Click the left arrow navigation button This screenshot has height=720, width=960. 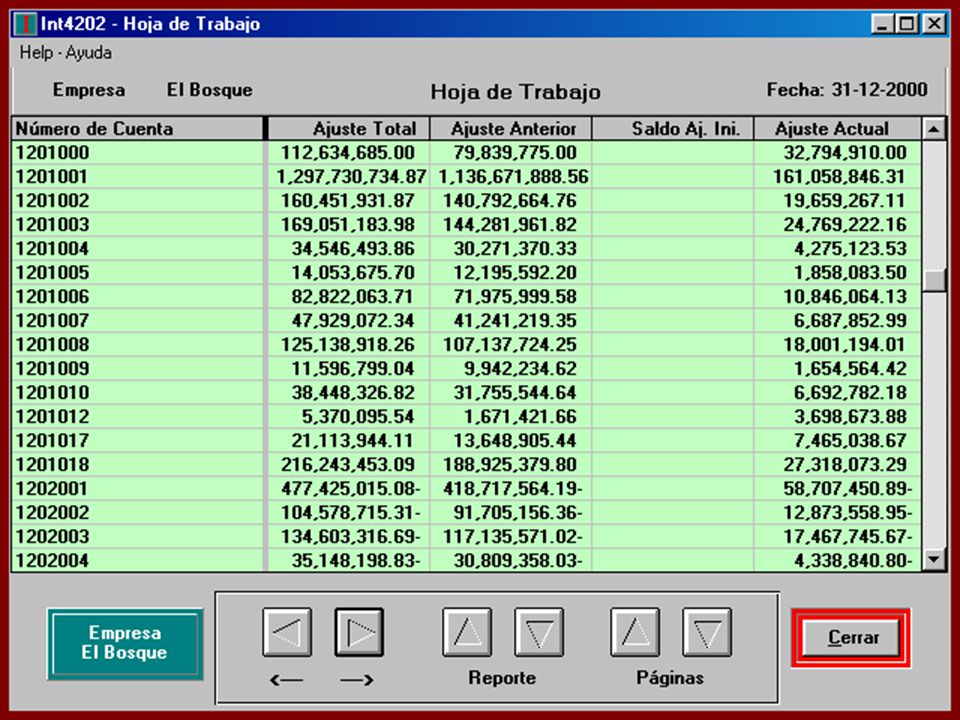point(287,632)
